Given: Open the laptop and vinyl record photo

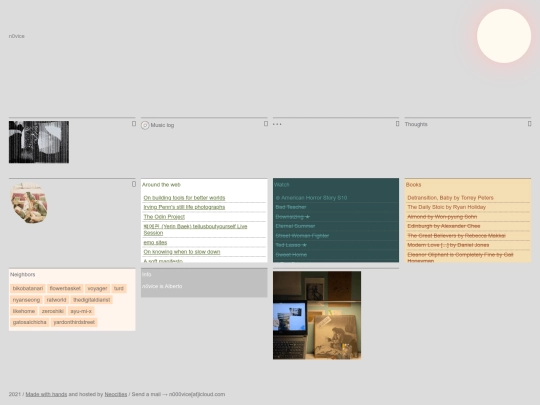Looking at the screenshot, I should pyautogui.click(x=317, y=315).
